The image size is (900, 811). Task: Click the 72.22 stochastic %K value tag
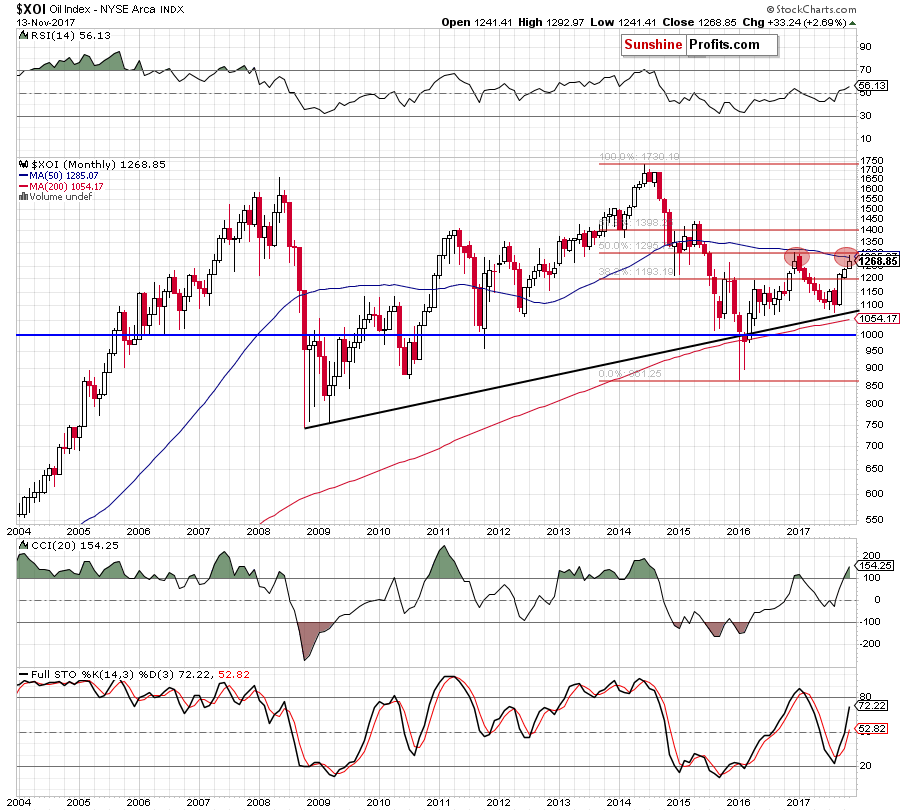(x=872, y=705)
